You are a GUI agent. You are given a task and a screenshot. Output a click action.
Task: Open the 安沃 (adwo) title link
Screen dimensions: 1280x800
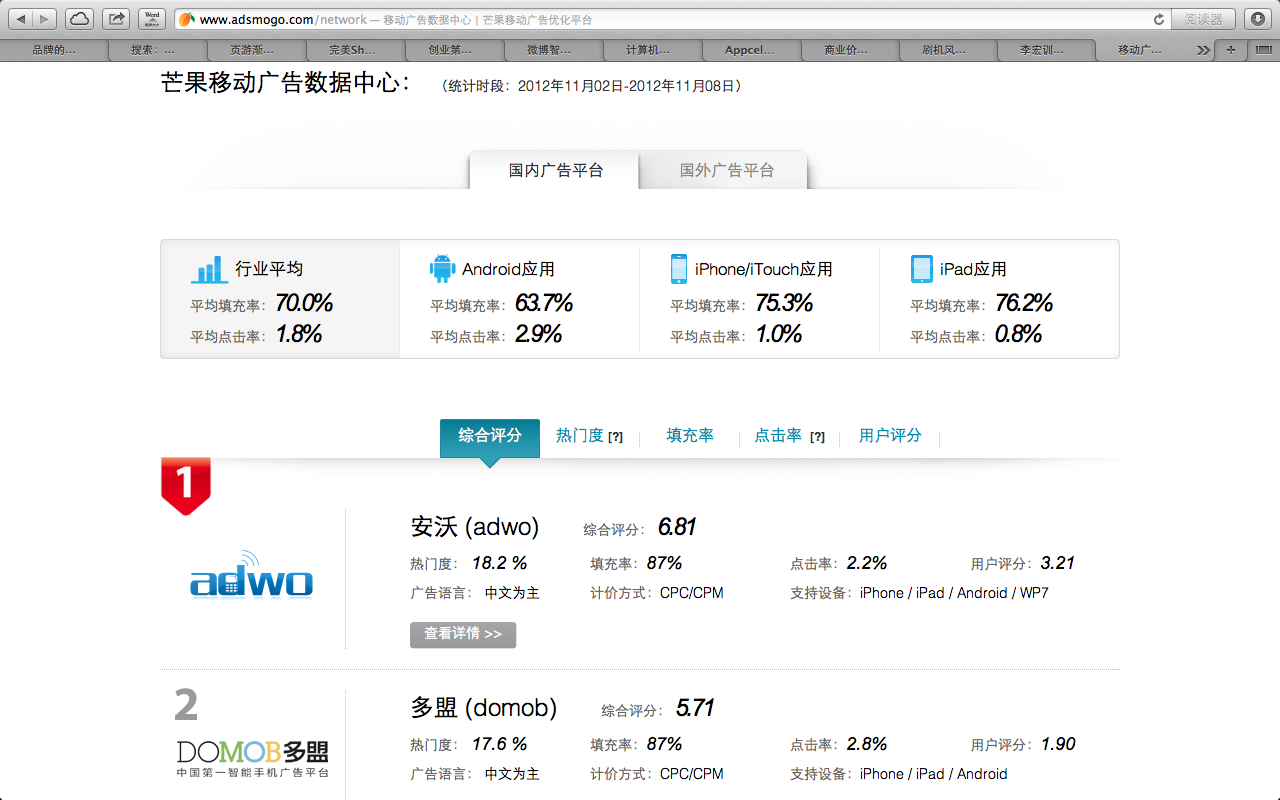pos(475,527)
